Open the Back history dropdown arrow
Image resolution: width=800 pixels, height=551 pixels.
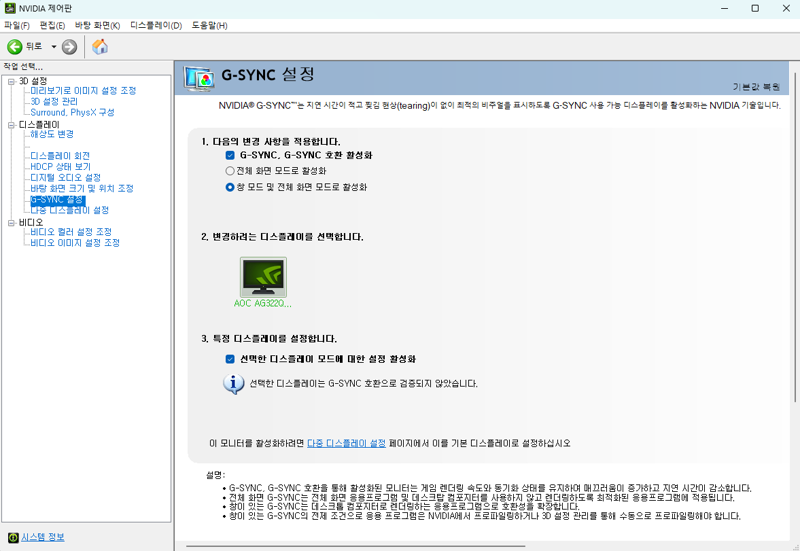click(54, 47)
